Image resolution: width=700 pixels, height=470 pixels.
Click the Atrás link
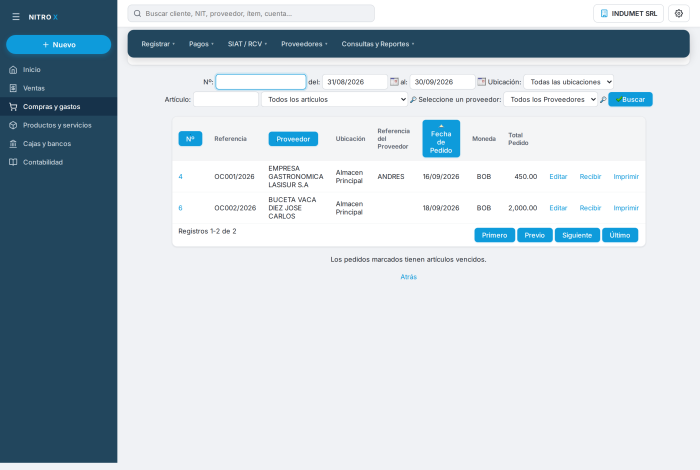(x=408, y=277)
